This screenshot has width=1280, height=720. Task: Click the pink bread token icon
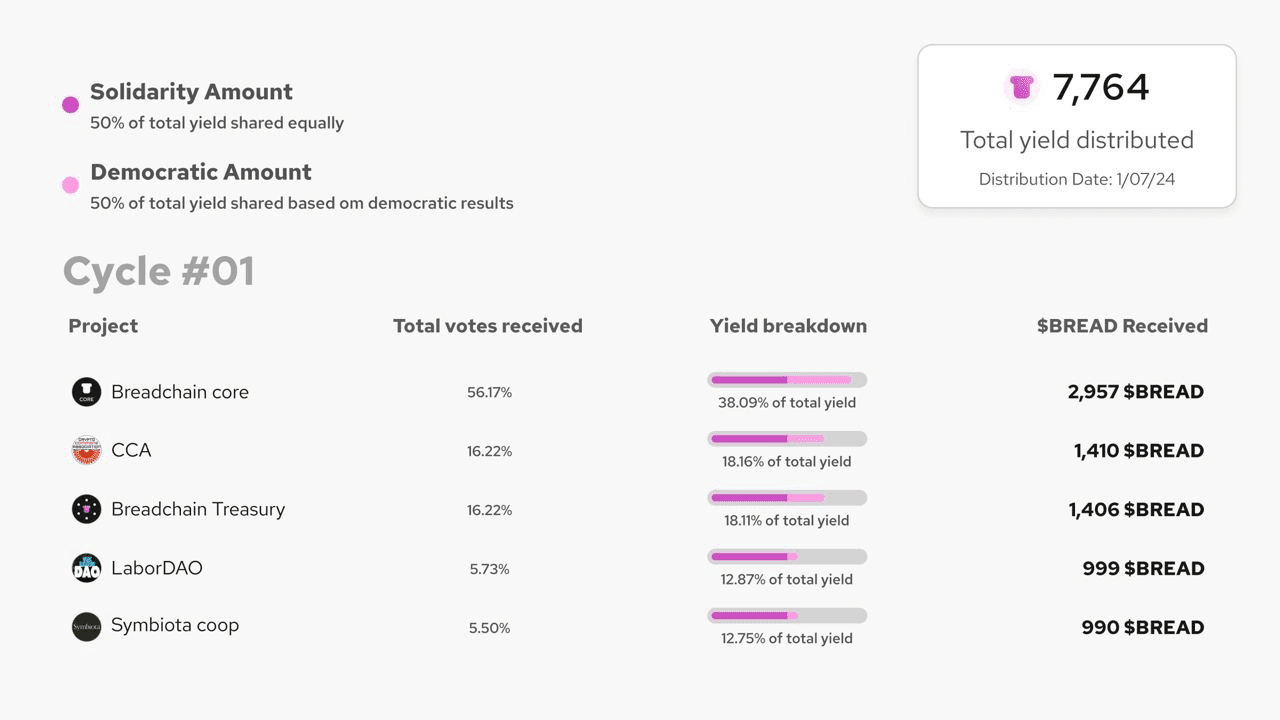(1021, 88)
